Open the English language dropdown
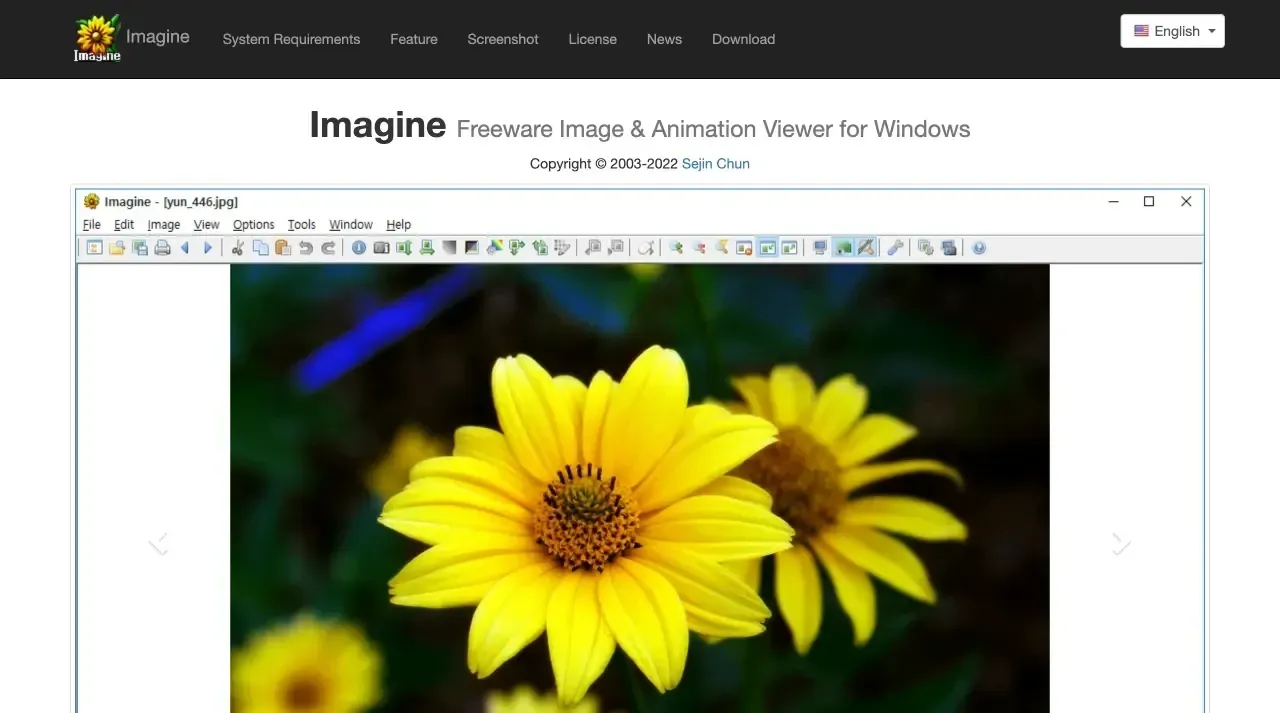The image size is (1280, 713). (x=1173, y=31)
